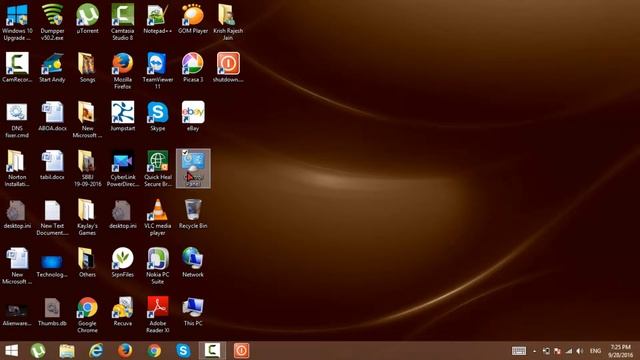Select the CamRecorder desktop shortcut
This screenshot has height=360, width=640.
(17, 67)
